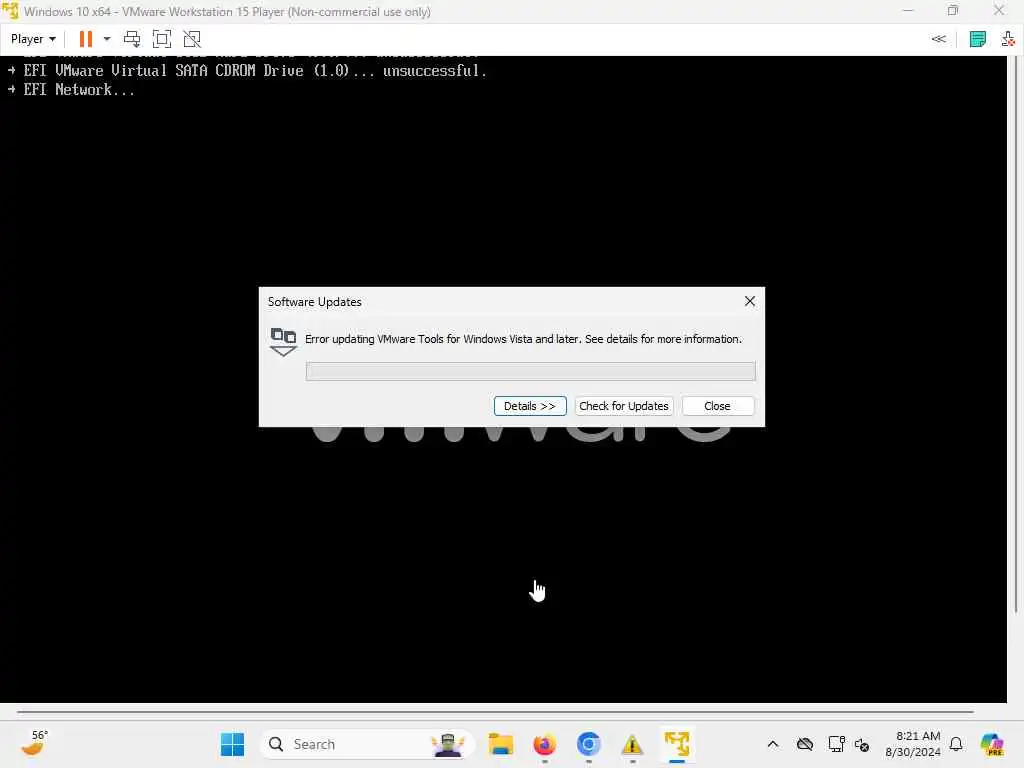
Task: Send Ctrl+Alt+Del to the virtual machine
Action: click(x=132, y=39)
